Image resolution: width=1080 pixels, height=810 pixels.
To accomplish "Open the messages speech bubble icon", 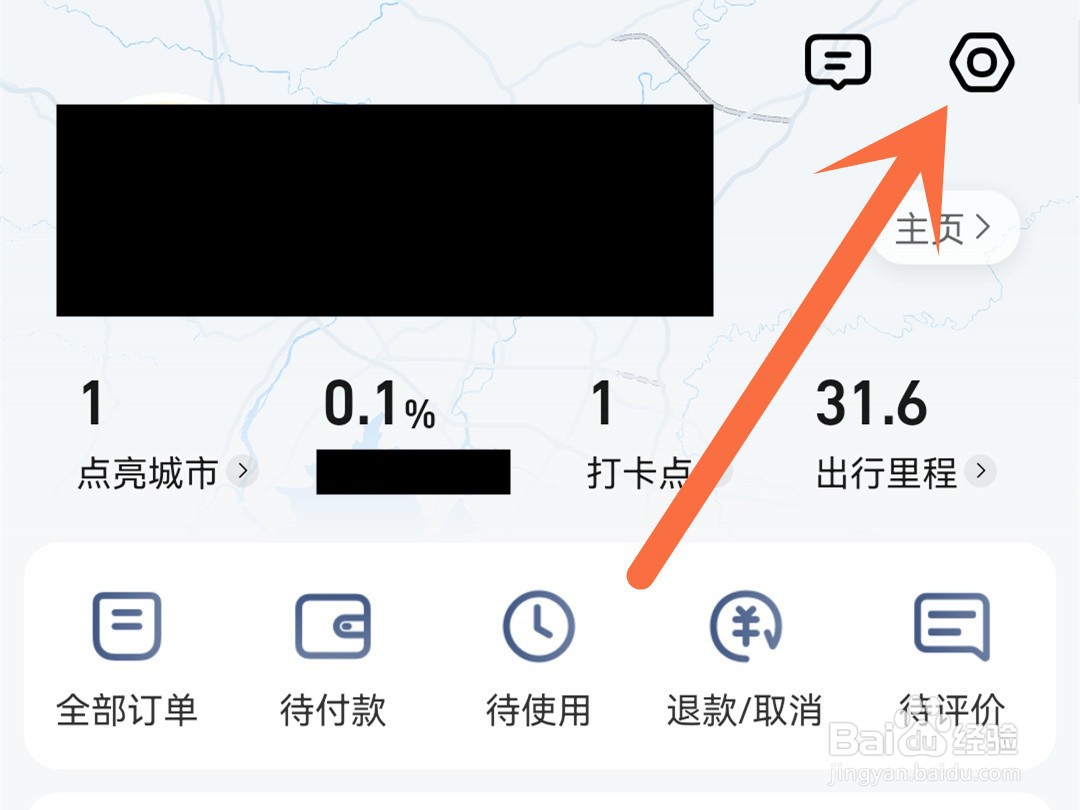I will (x=838, y=62).
